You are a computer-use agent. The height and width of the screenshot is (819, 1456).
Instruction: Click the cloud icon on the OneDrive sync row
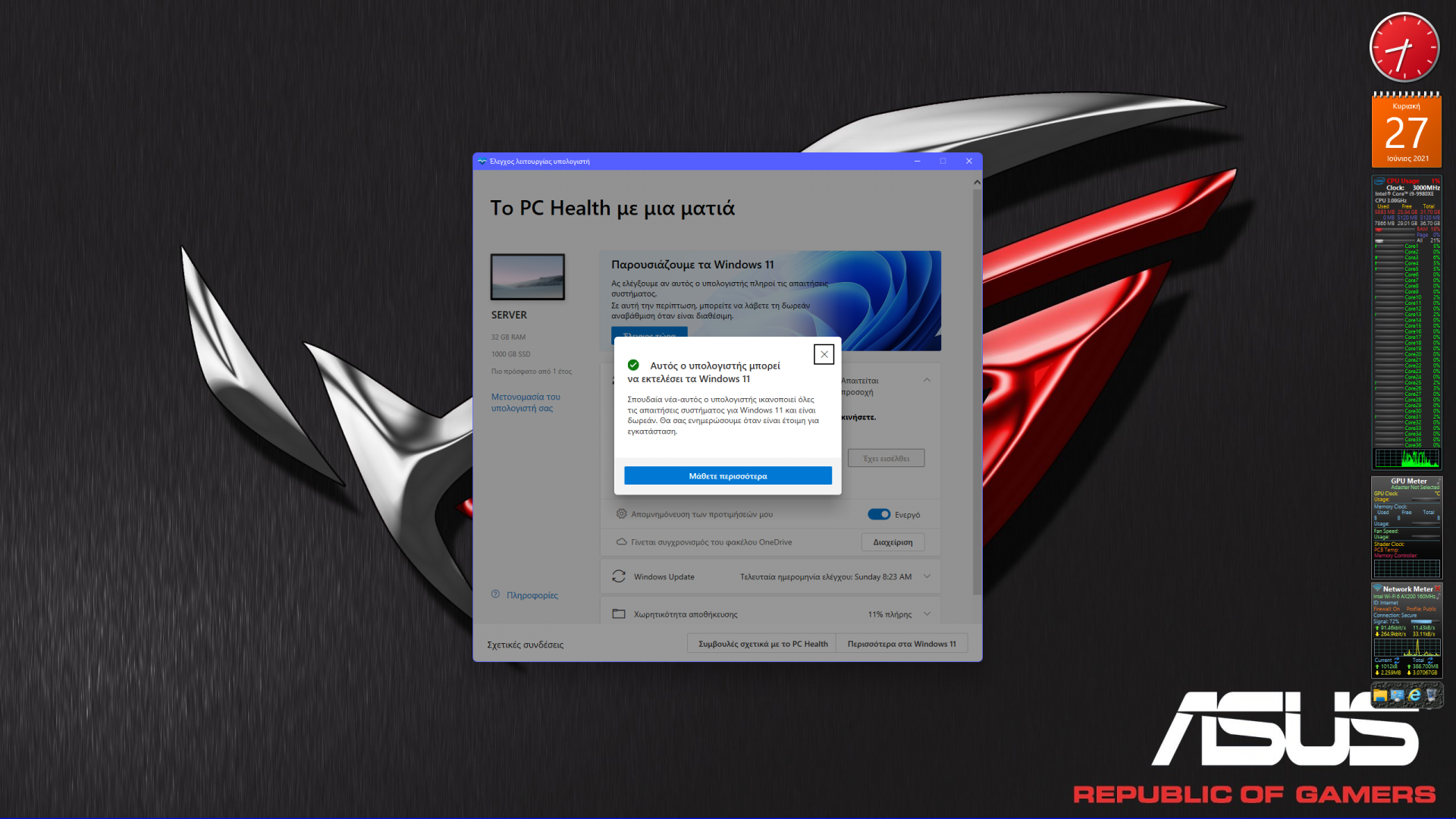(622, 541)
